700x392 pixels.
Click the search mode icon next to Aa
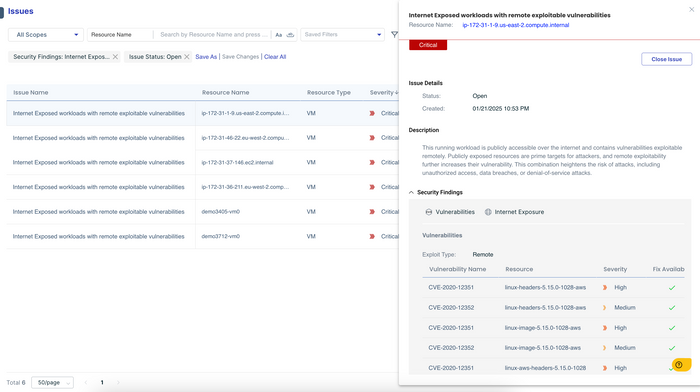pos(290,35)
